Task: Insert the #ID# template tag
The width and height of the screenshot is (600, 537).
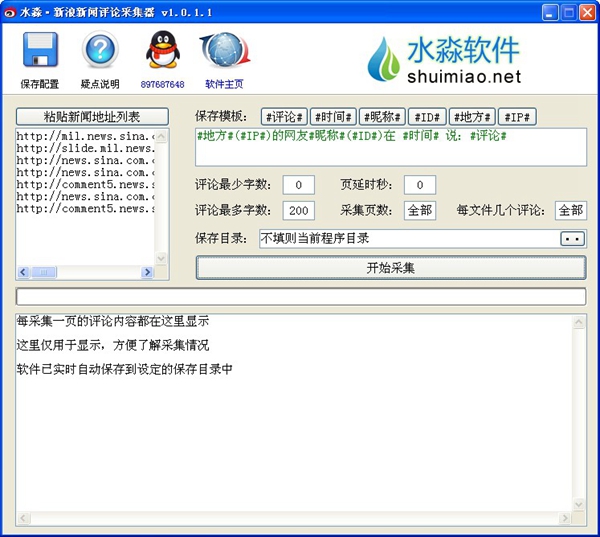Action: pos(427,117)
